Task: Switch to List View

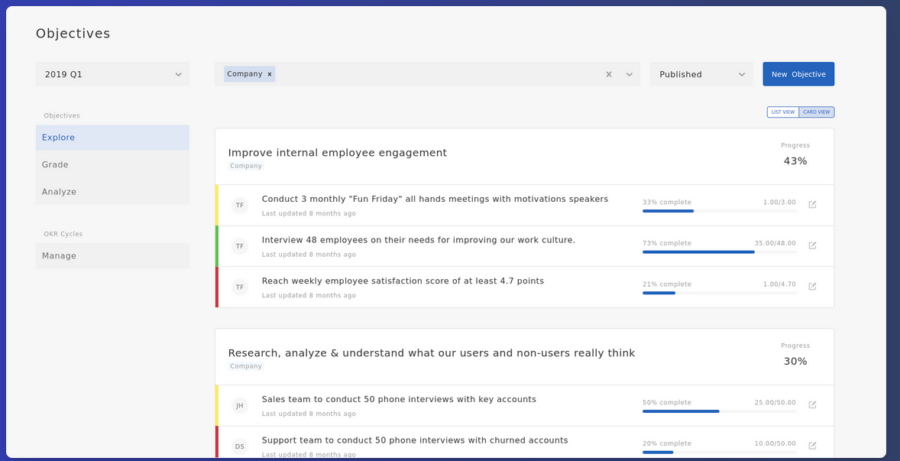Action: (x=783, y=112)
